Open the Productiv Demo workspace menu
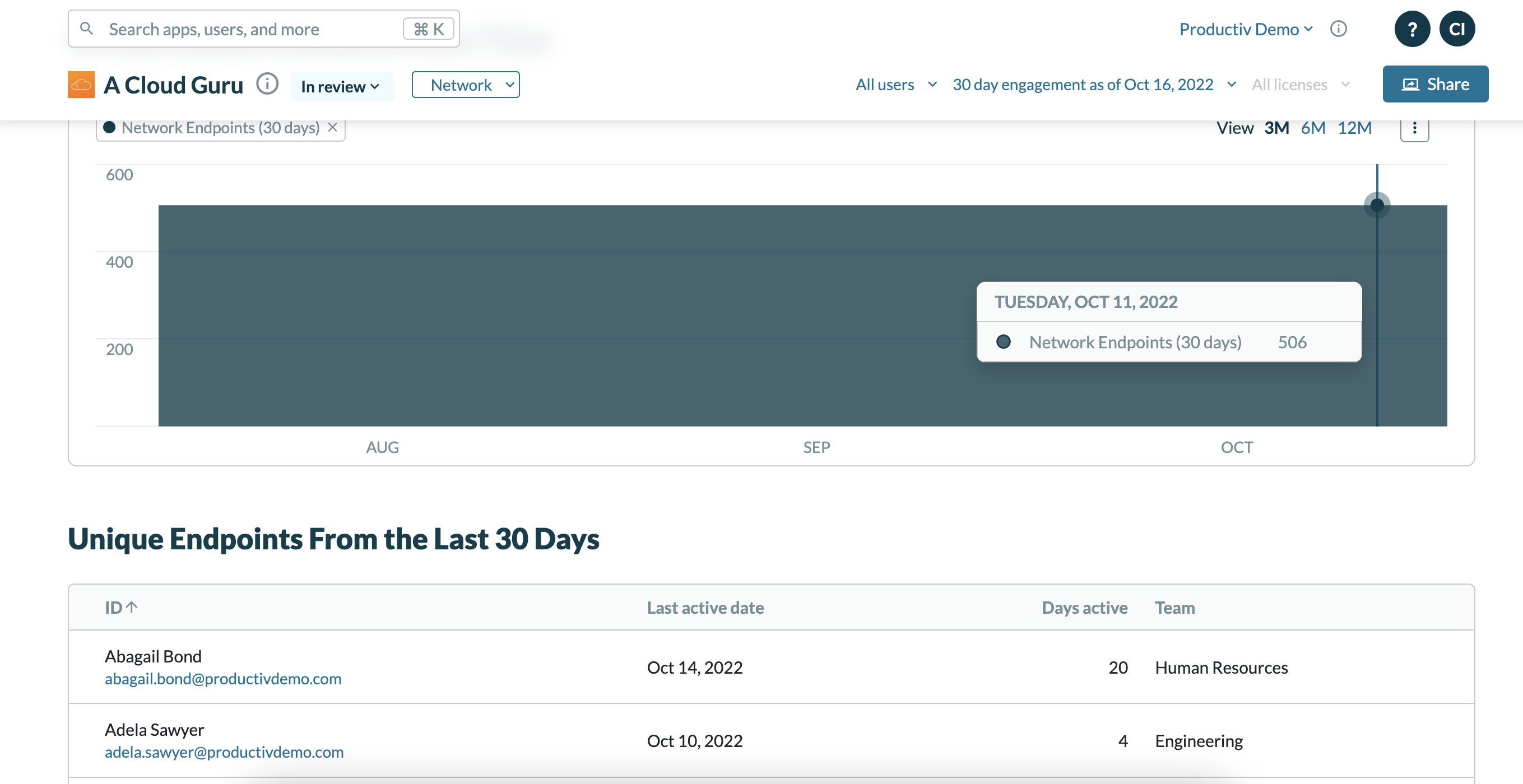The height and width of the screenshot is (784, 1523). (1245, 29)
